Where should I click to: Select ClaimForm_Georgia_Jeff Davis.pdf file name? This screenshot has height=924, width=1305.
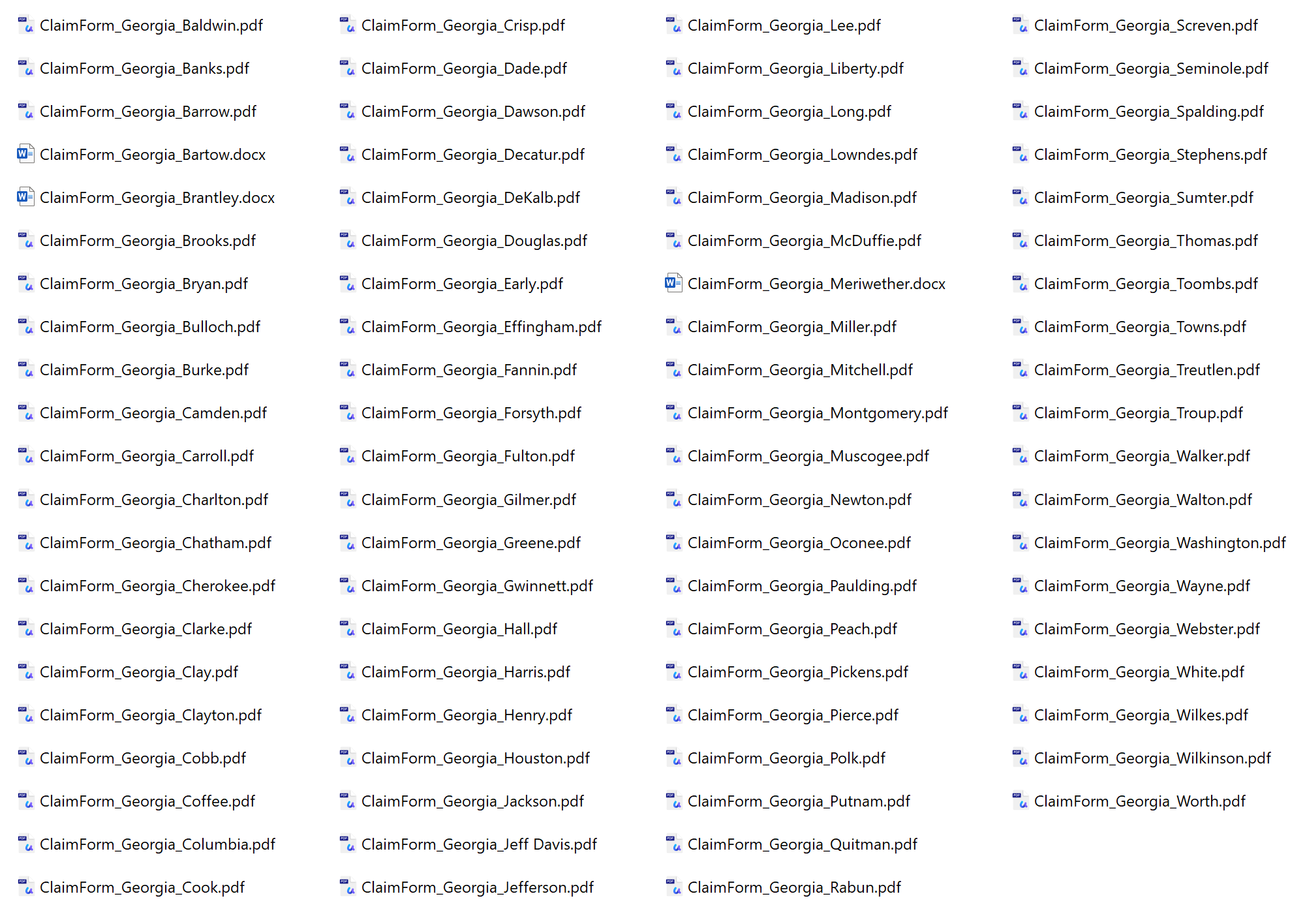pyautogui.click(x=479, y=844)
